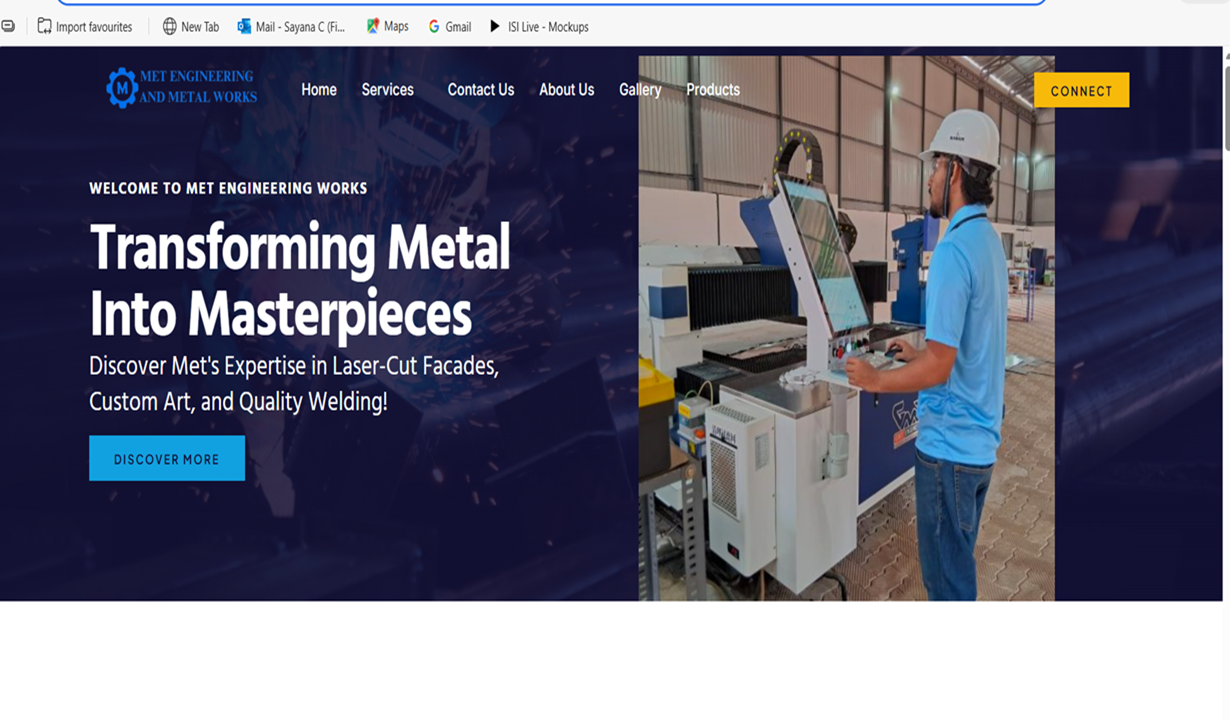Click the vertical scrollbar on the right

pos(1224,100)
